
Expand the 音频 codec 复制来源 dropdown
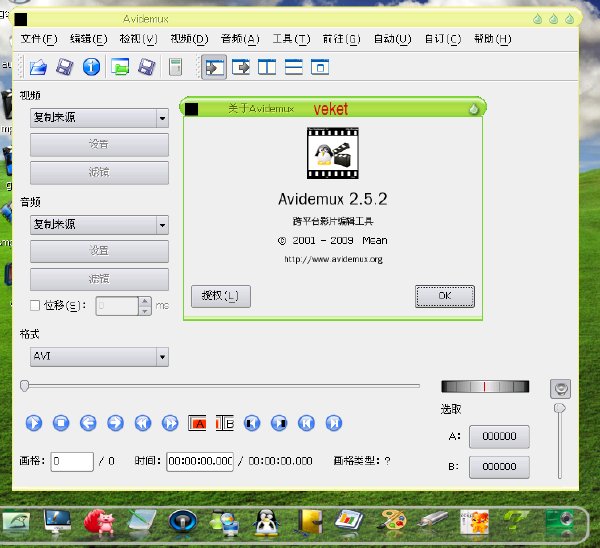tap(99, 225)
